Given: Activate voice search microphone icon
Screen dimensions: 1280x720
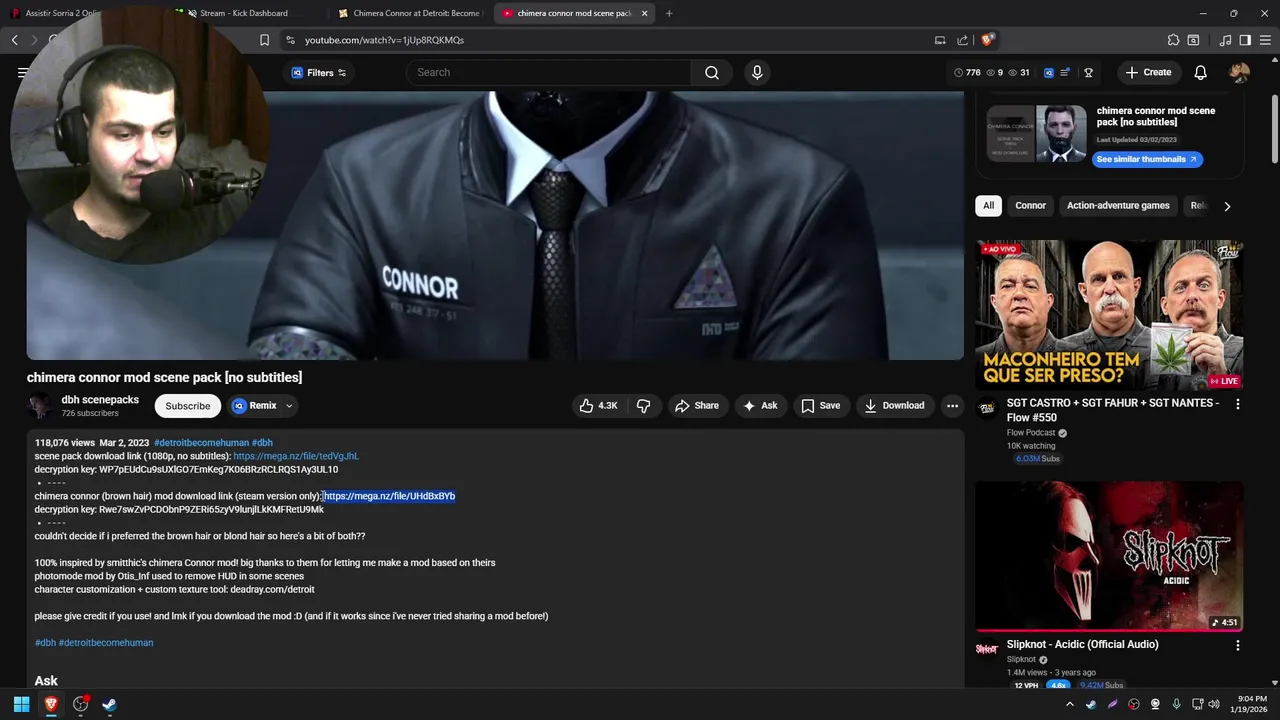Looking at the screenshot, I should tap(757, 72).
